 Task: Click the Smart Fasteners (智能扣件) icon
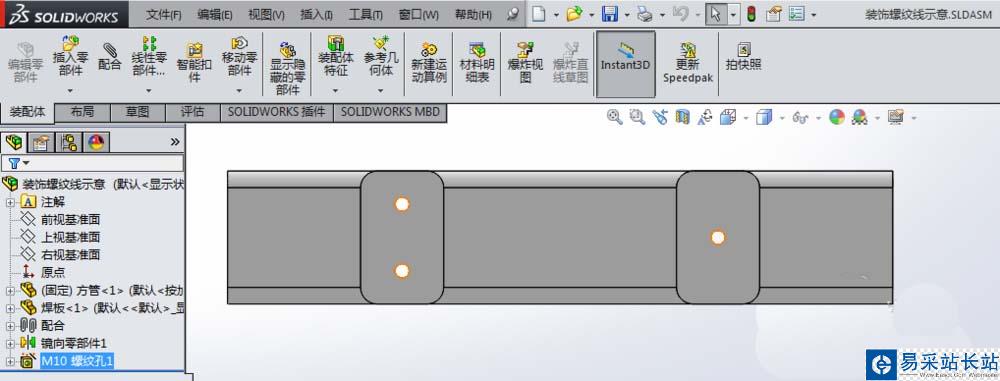coord(195,50)
